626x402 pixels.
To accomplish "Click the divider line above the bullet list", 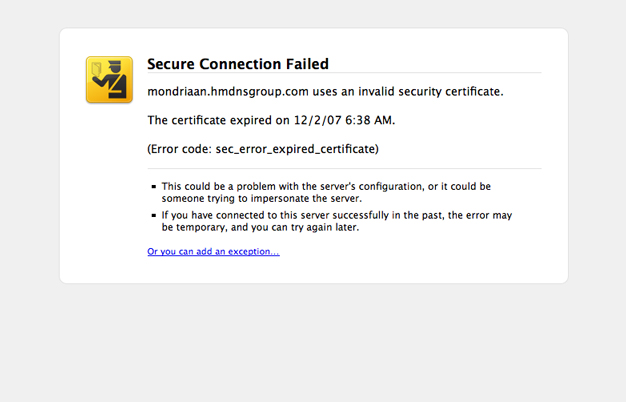I will (x=344, y=169).
